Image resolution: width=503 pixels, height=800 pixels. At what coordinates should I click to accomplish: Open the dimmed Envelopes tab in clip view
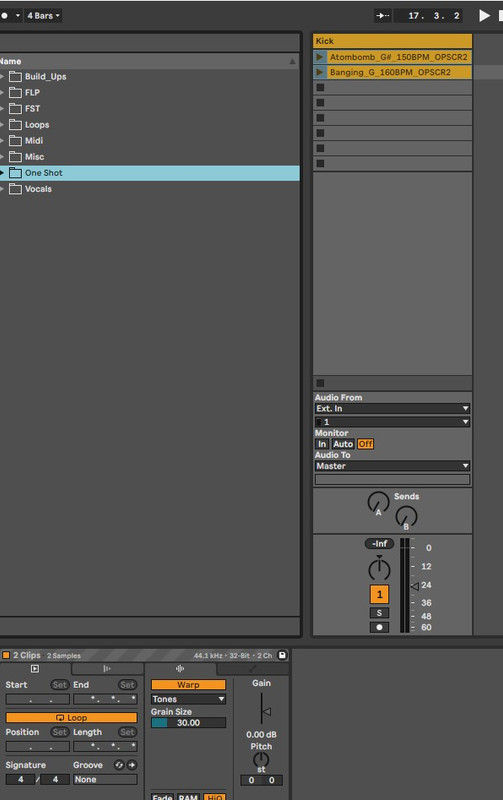[x=253, y=668]
